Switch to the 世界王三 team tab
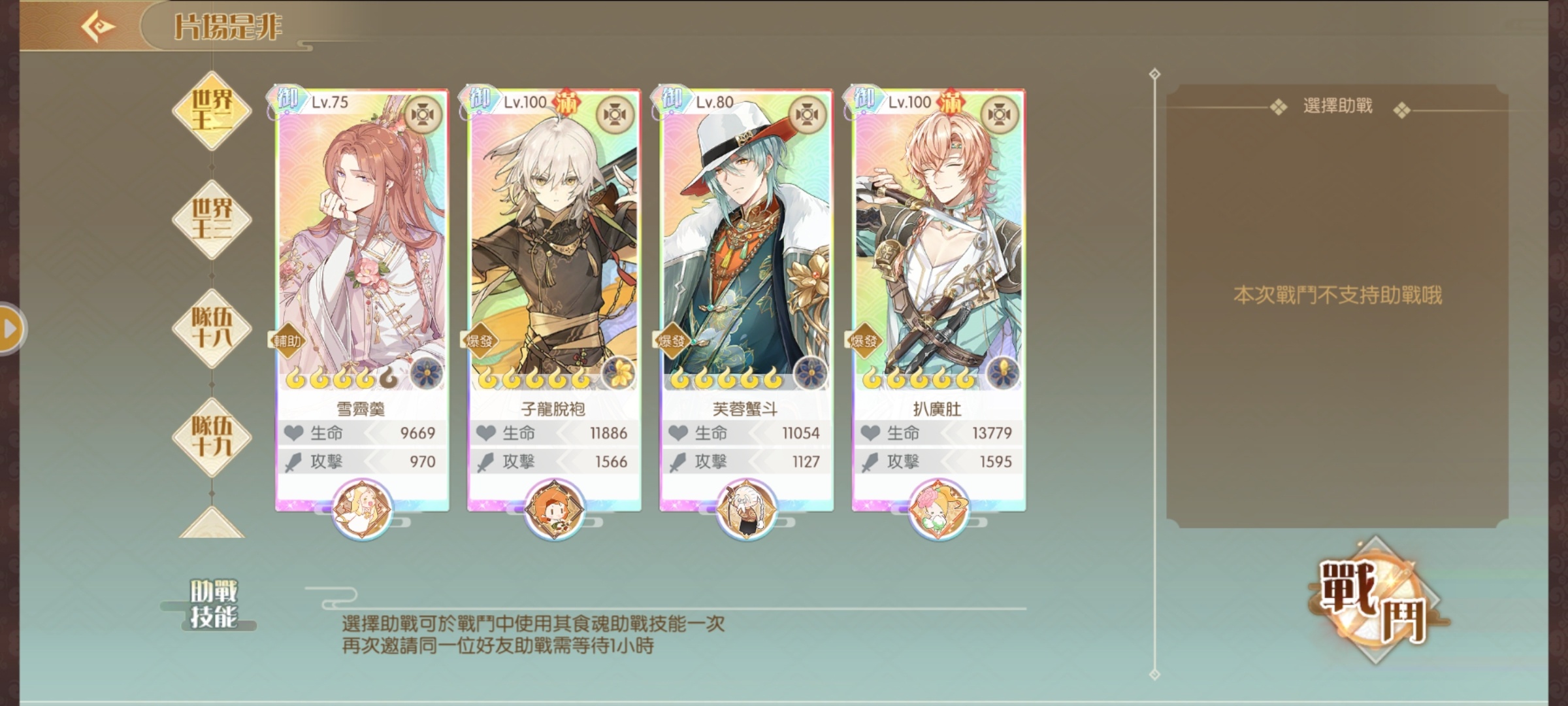 [212, 219]
